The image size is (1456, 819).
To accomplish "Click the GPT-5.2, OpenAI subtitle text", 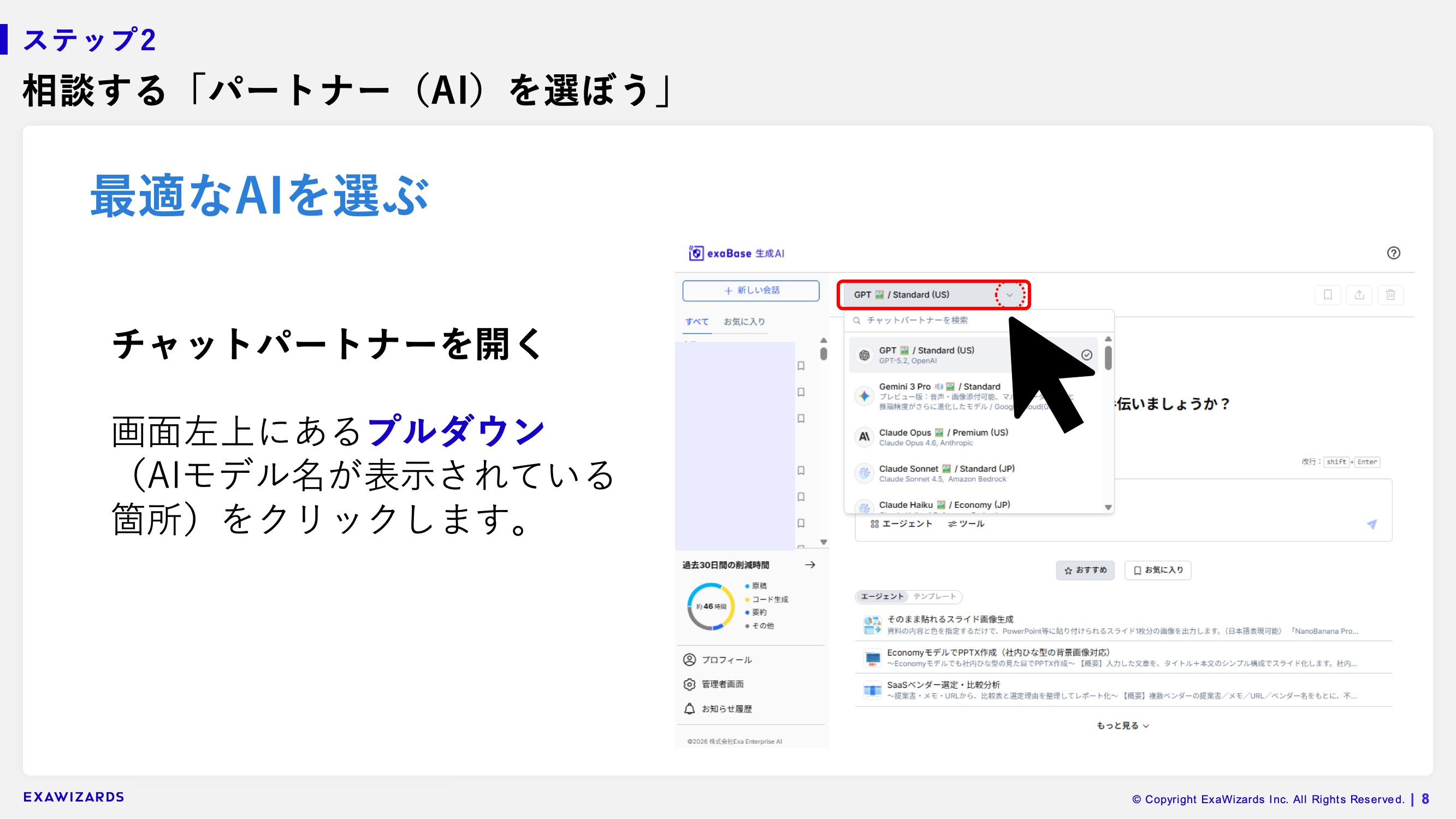I will click(908, 360).
